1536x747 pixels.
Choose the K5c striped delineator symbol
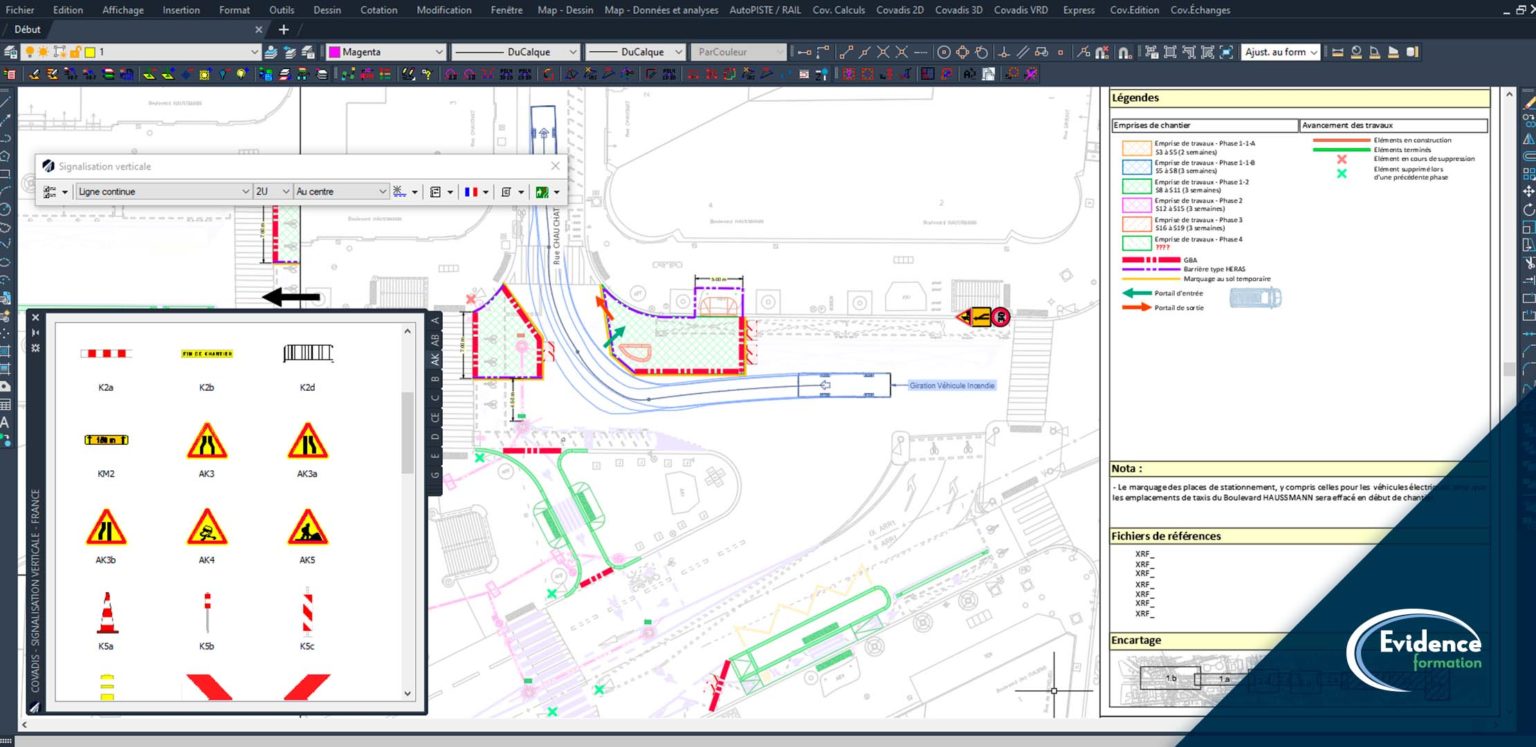click(307, 614)
